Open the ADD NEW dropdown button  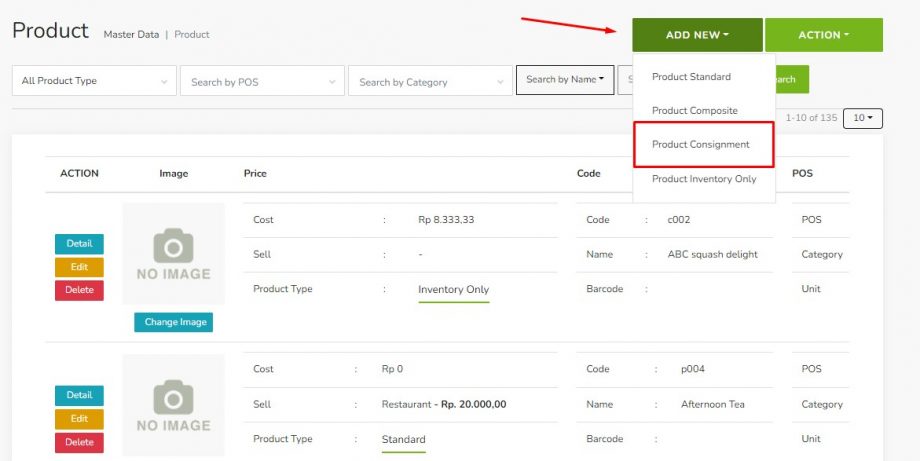697,35
